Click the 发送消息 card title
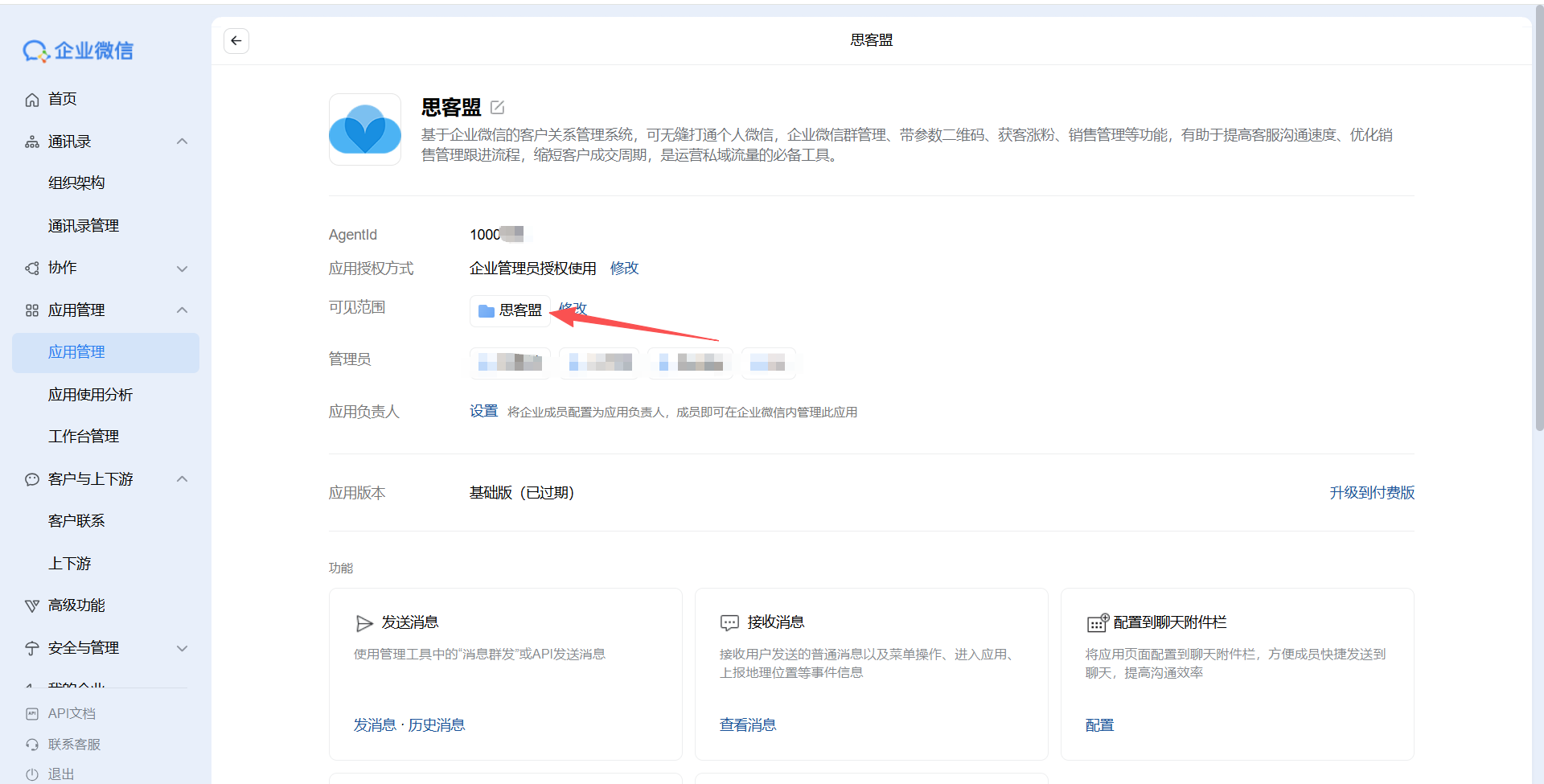 click(410, 622)
